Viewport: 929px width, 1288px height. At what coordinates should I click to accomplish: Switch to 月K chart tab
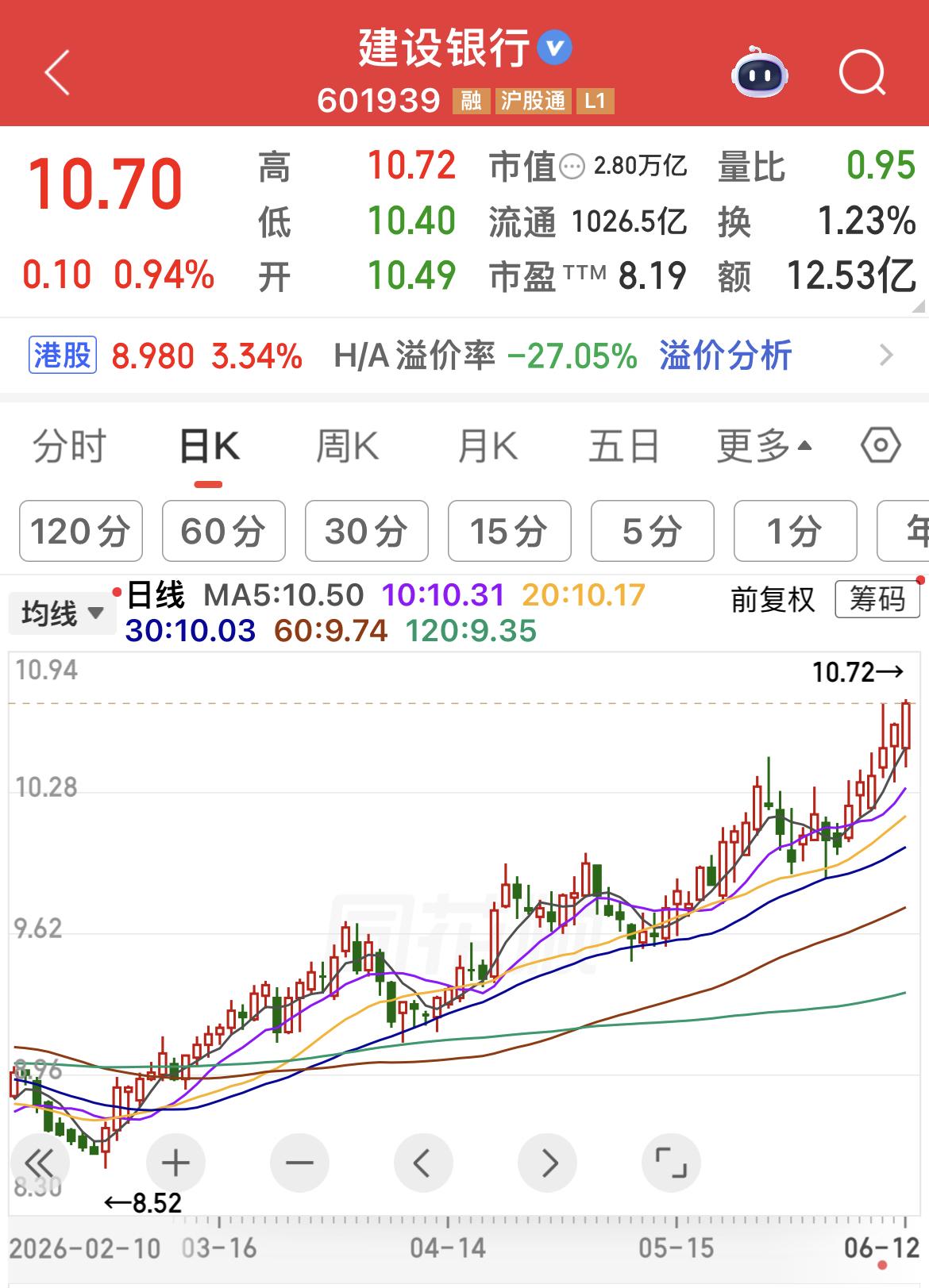(x=487, y=446)
